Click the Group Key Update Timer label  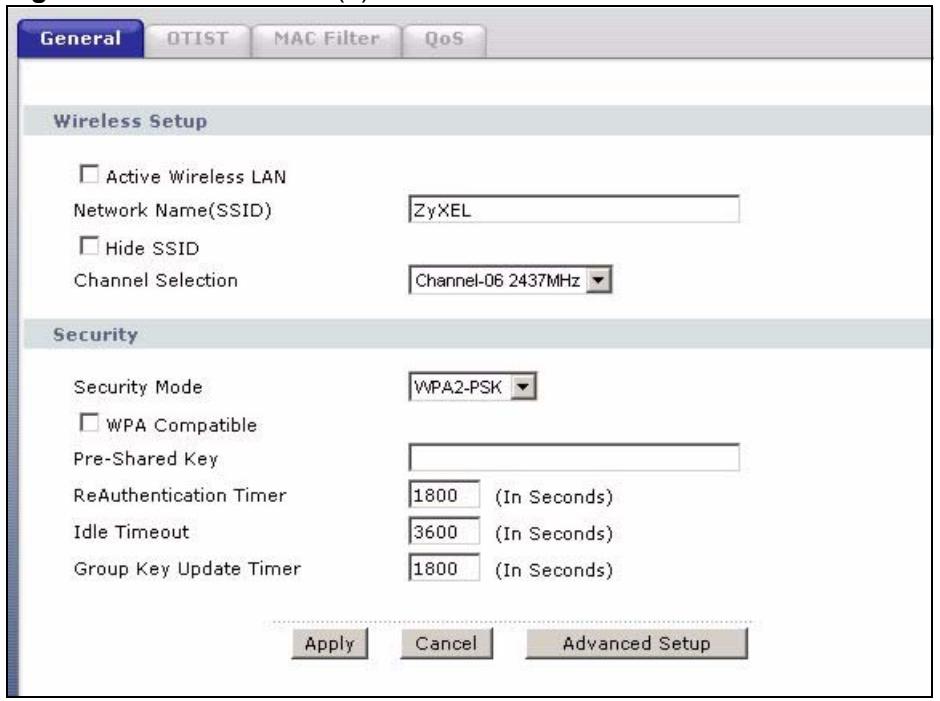coord(187,569)
